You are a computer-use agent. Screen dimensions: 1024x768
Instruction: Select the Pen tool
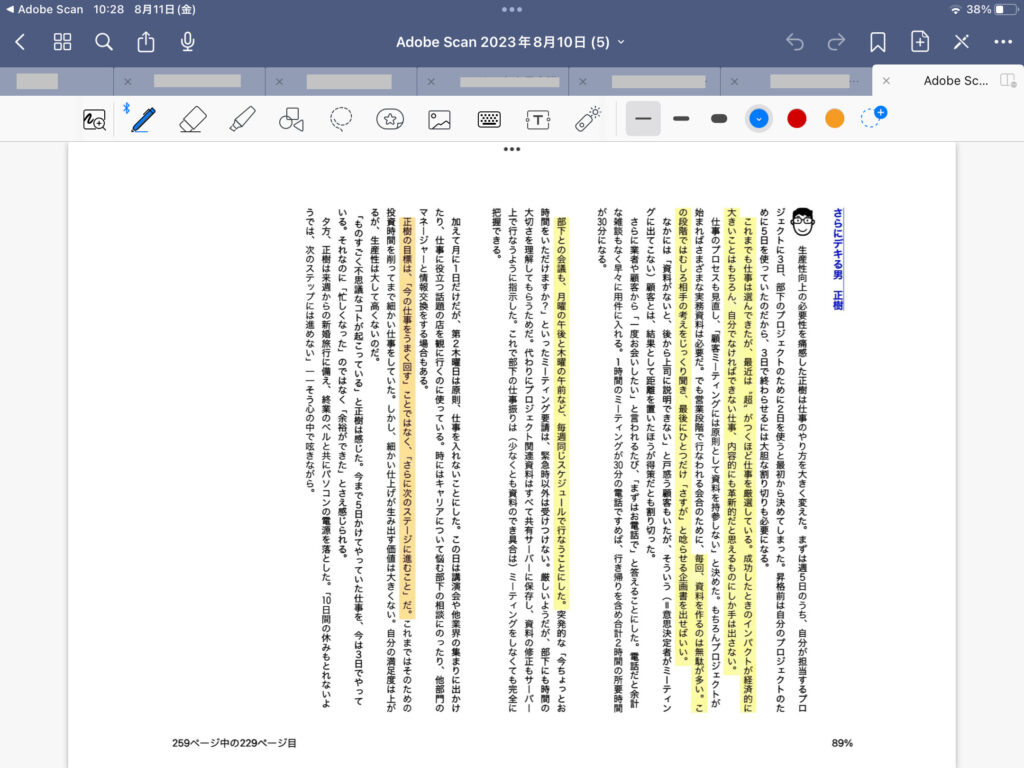tap(143, 120)
